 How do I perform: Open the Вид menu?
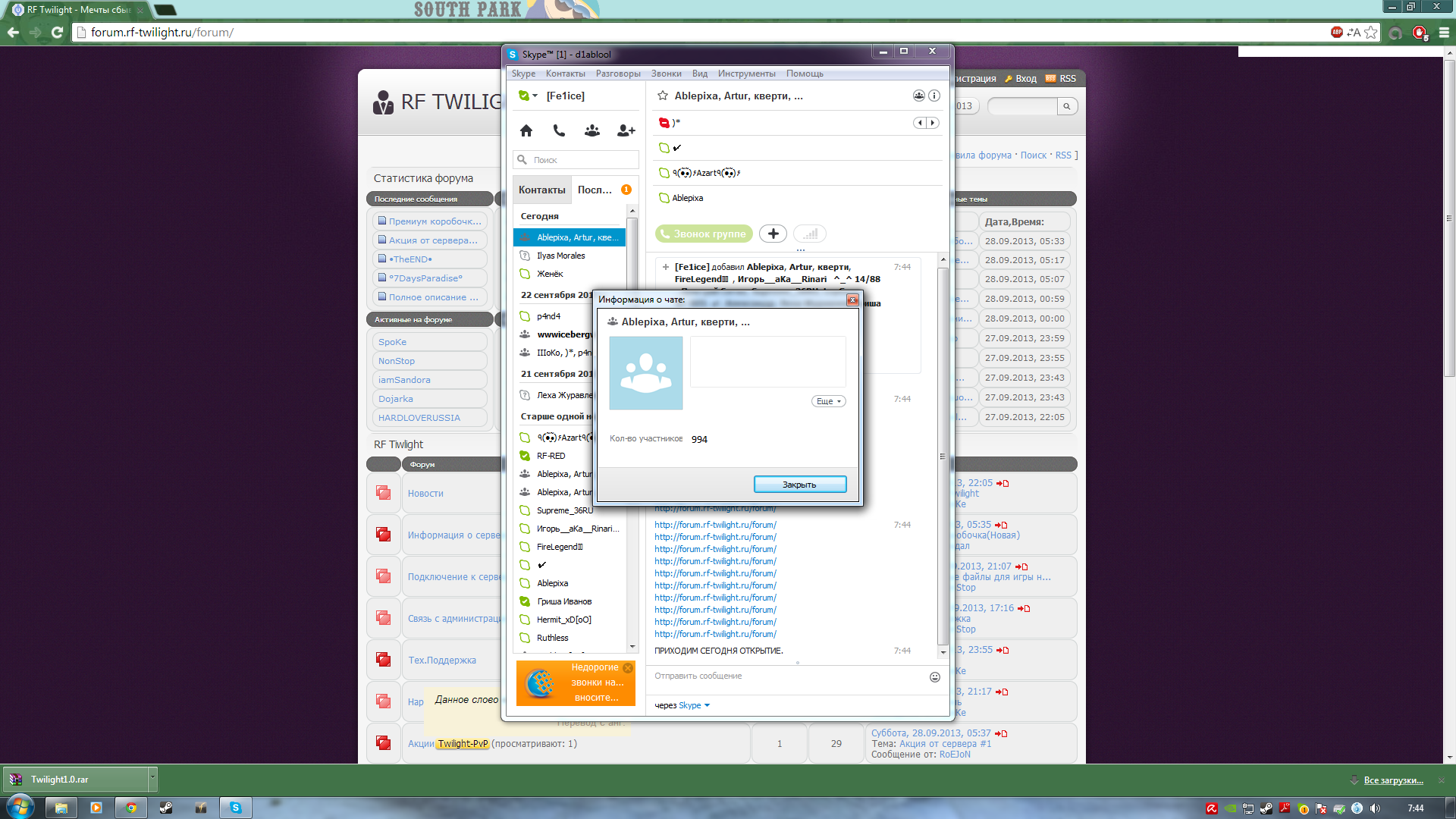tap(700, 74)
